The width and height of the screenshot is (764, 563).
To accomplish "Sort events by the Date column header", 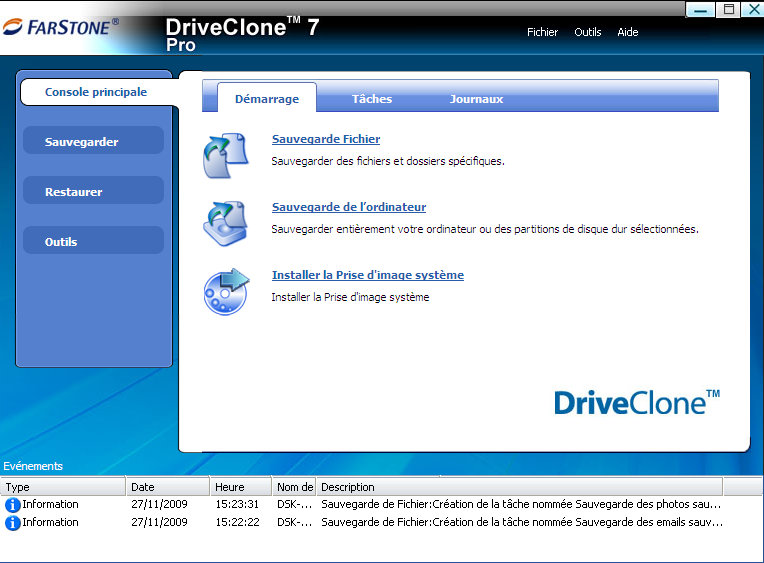I will (168, 486).
